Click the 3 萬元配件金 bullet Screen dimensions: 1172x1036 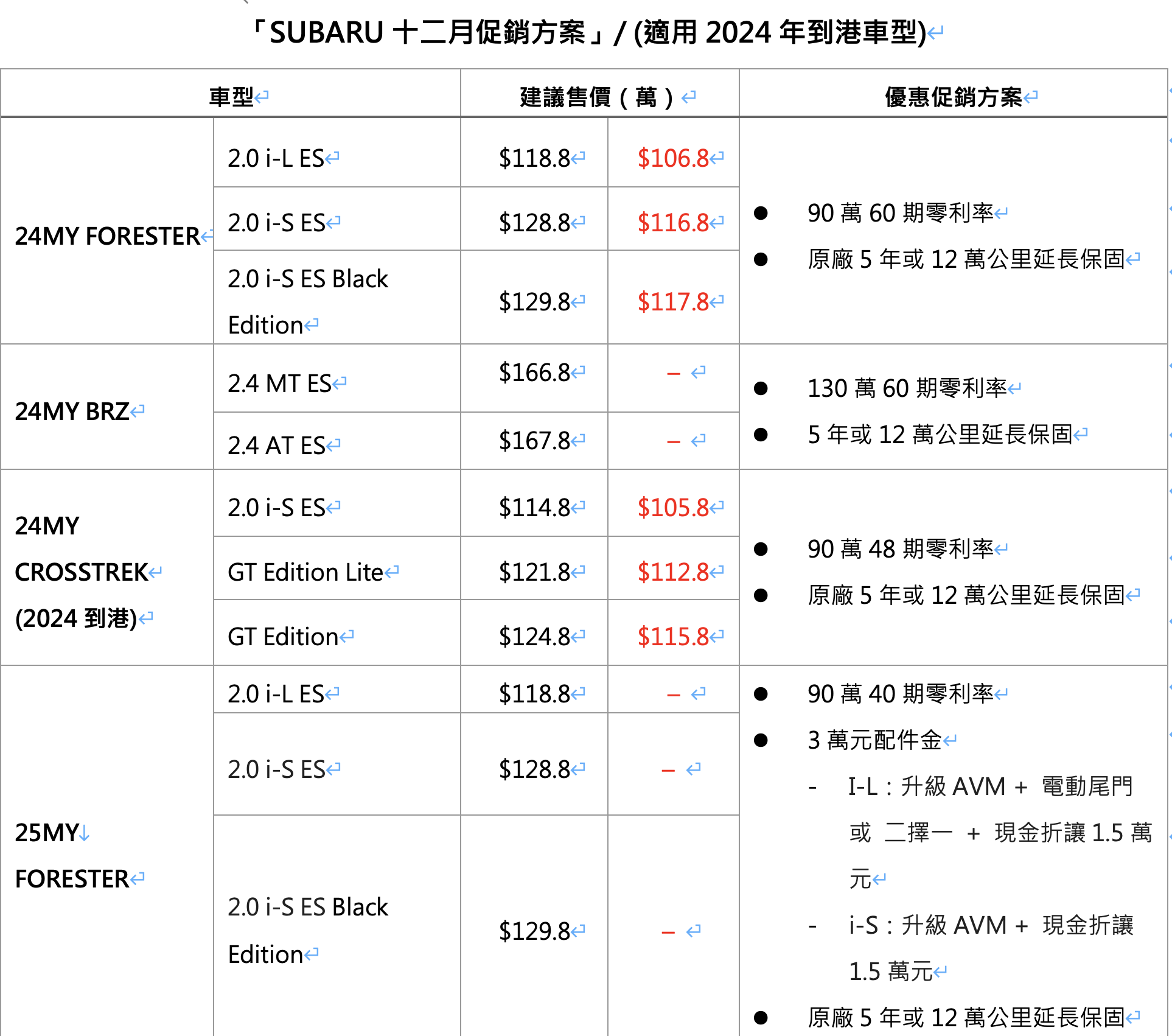tap(874, 740)
